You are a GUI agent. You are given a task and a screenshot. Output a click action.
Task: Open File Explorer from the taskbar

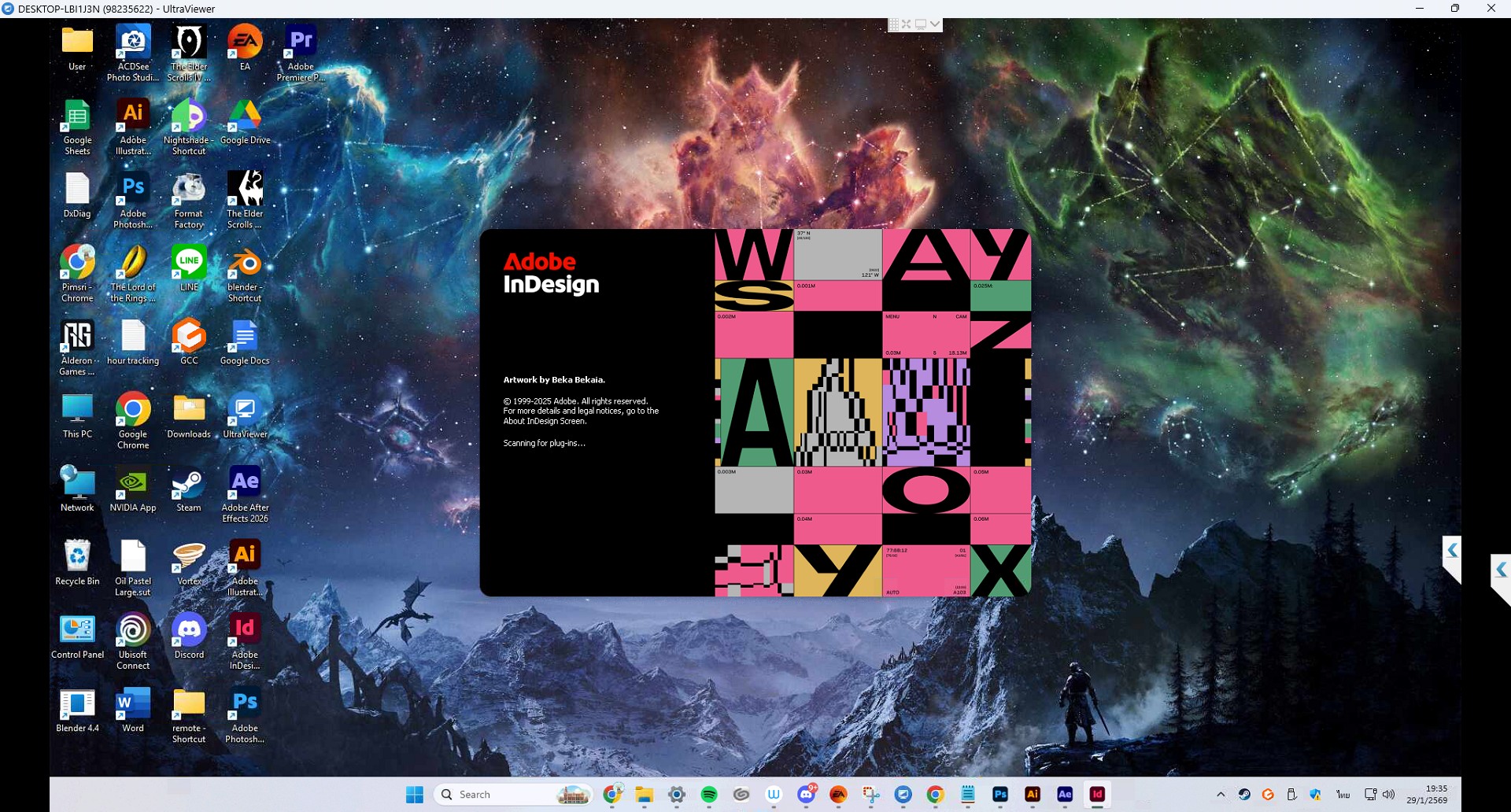[645, 795]
